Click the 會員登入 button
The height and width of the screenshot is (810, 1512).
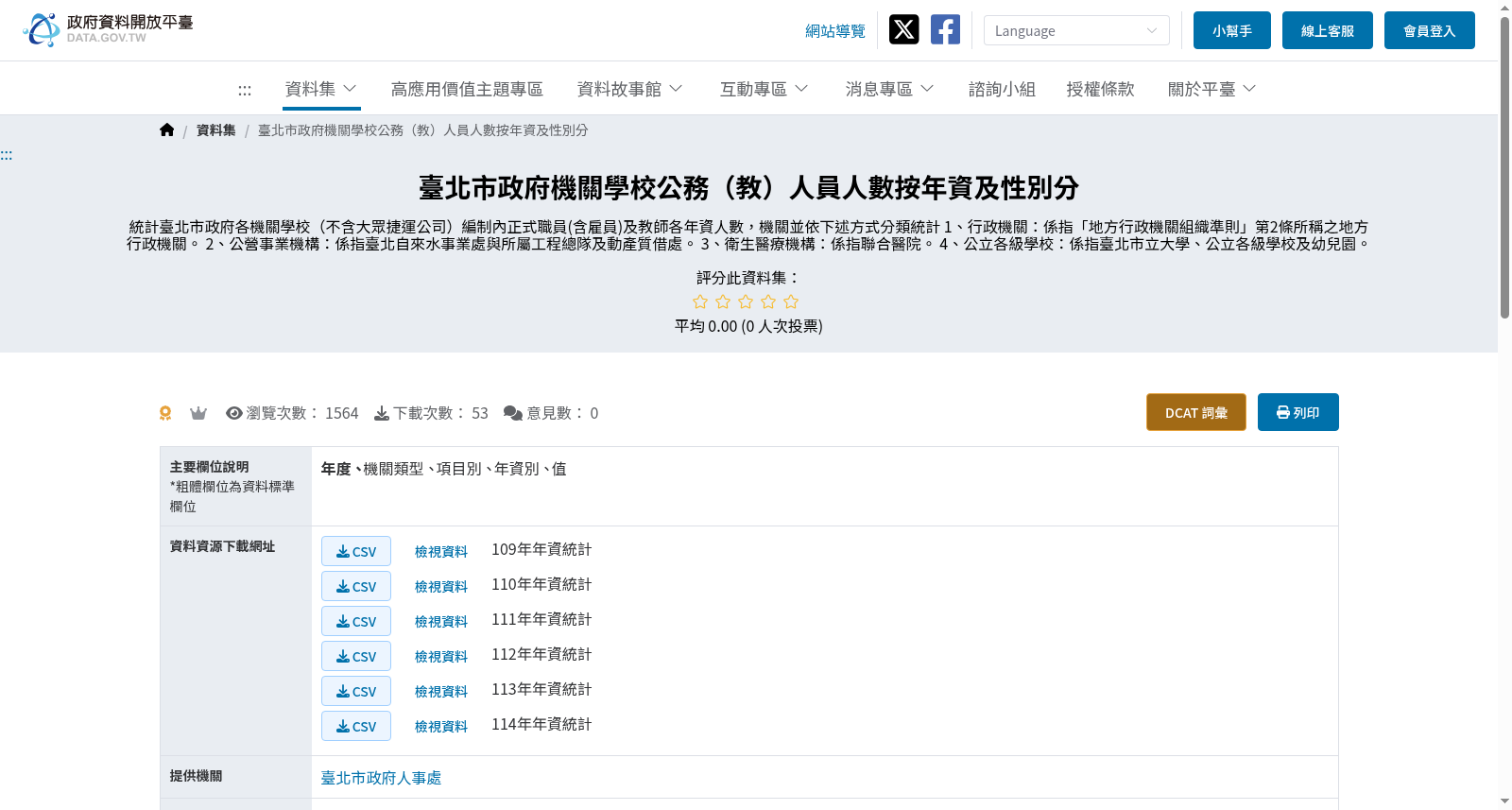click(x=1430, y=30)
